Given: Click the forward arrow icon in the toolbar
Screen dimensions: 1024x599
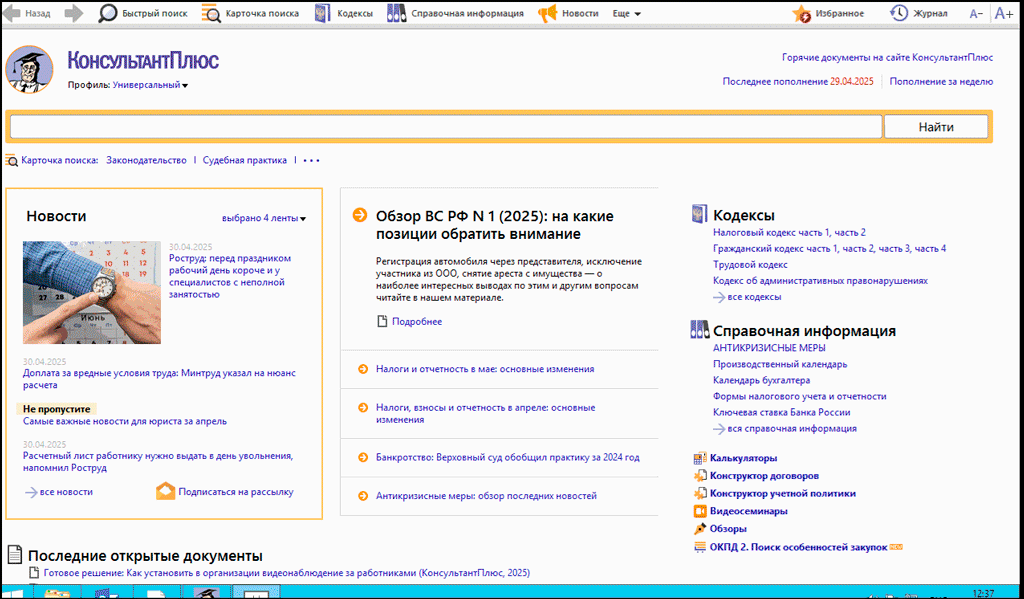Looking at the screenshot, I should tap(74, 13).
